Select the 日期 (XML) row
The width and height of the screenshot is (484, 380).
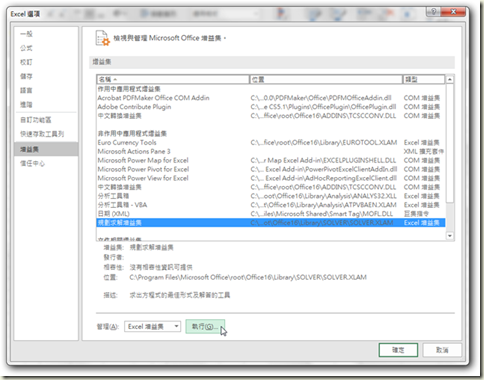[x=271, y=214]
